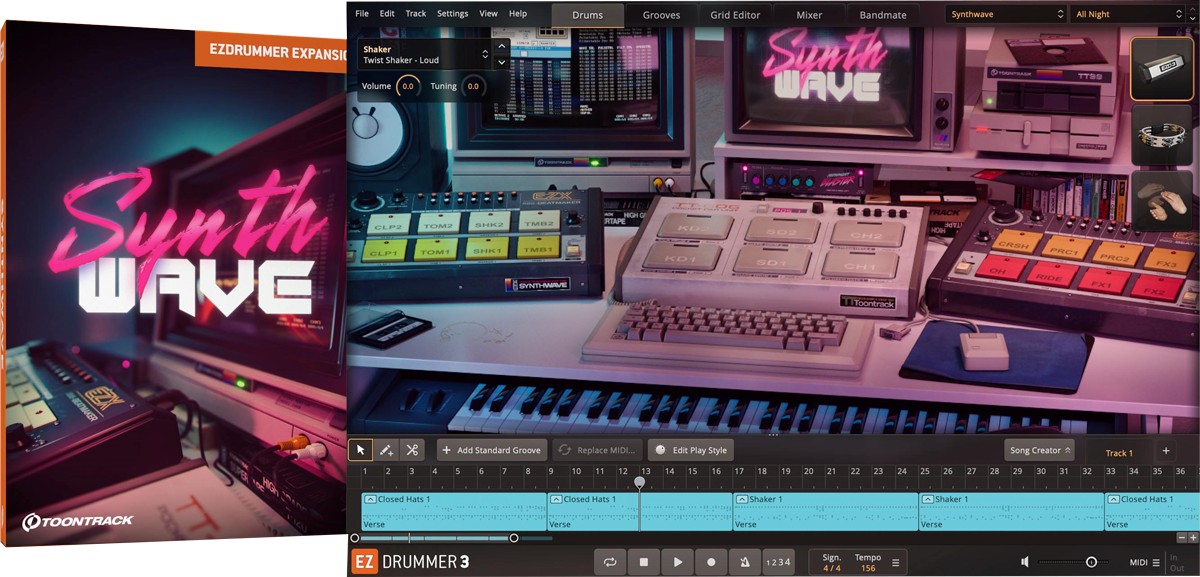Step to previous instrument with up arrow
Screen dimensions: 1200x577
[502, 47]
